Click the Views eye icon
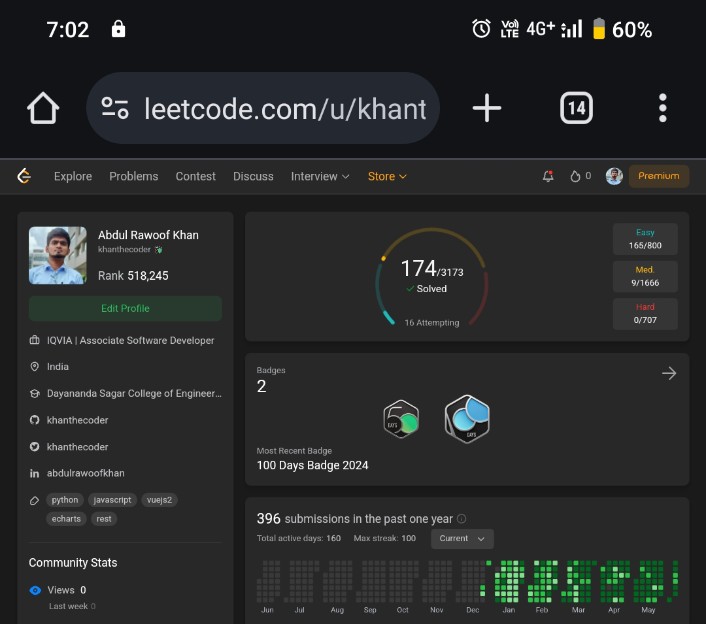 point(35,590)
